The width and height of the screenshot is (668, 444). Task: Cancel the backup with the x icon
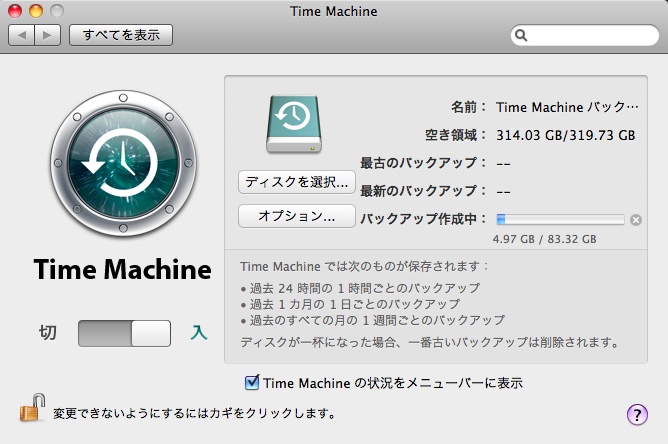point(636,220)
